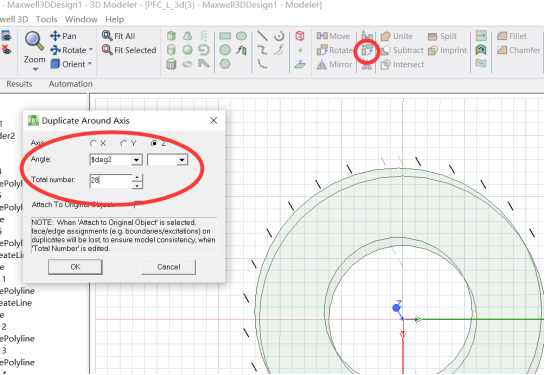This screenshot has width=545, height=375.
Task: Click the Intersect boolean tool
Action: point(402,64)
